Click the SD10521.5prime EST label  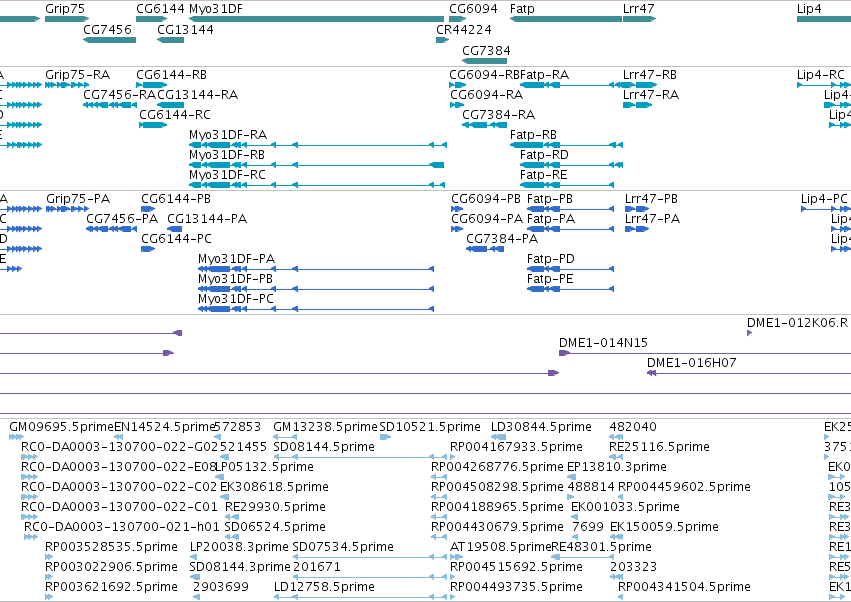(x=430, y=427)
